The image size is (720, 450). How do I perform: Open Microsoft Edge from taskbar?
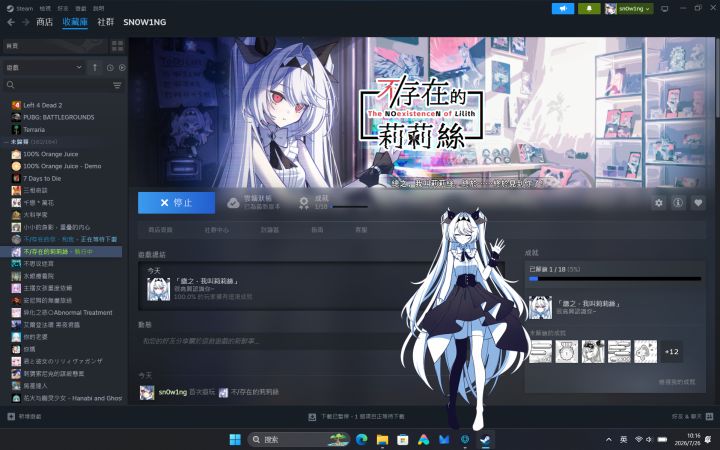click(x=362, y=439)
